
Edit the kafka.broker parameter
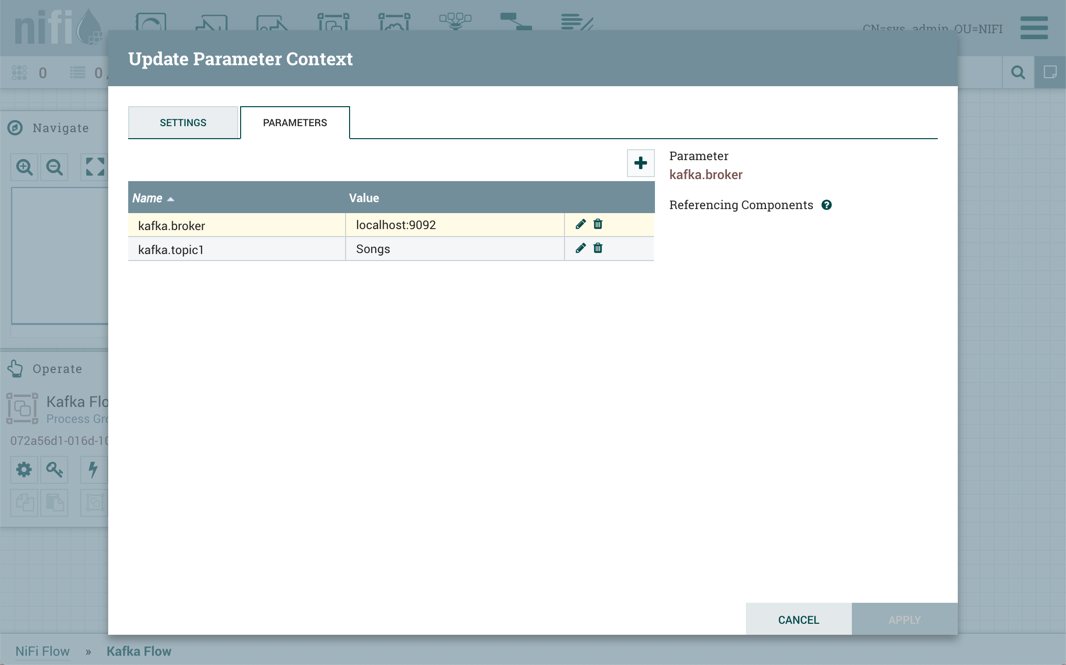coord(580,224)
